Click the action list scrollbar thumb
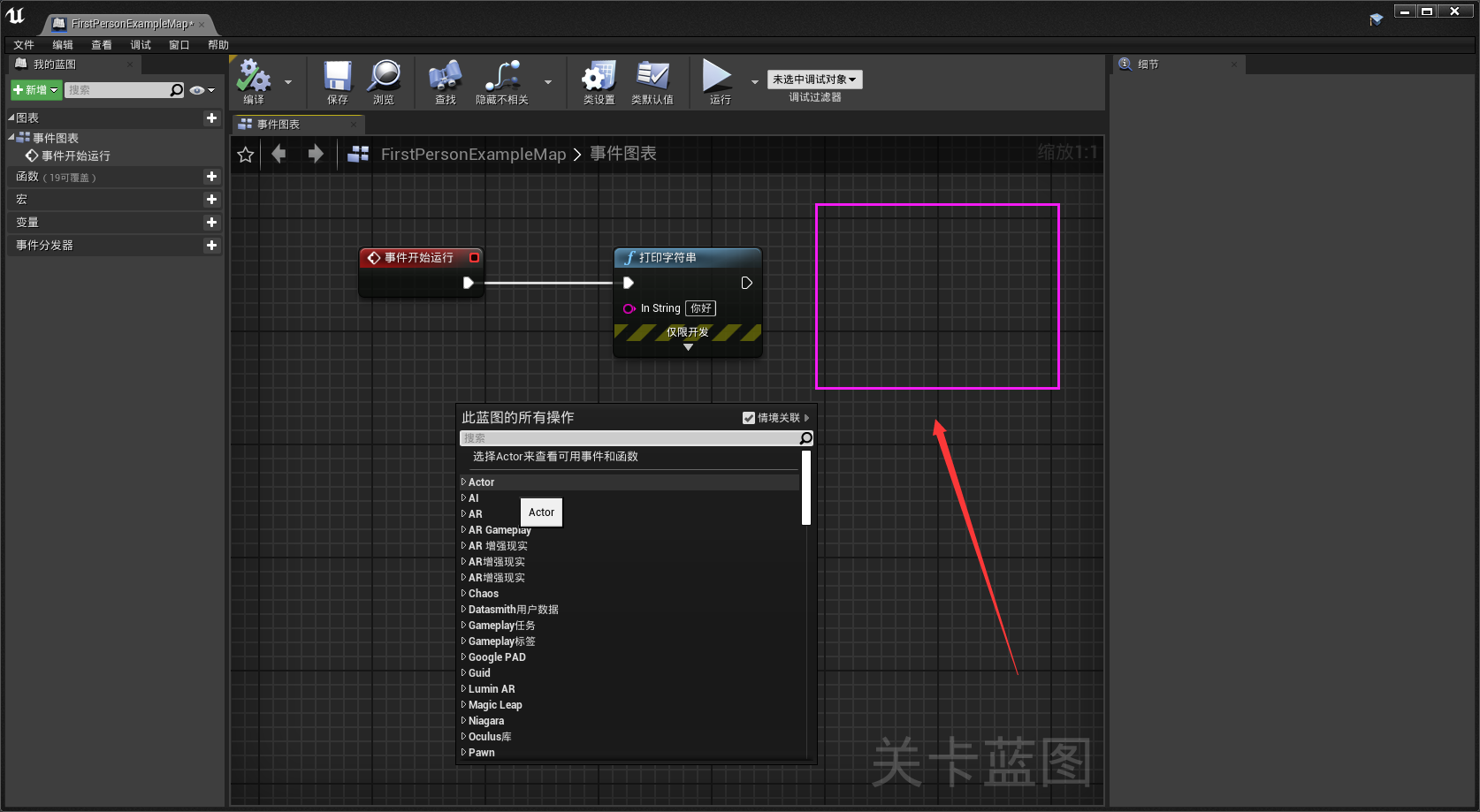This screenshot has width=1480, height=812. [806, 488]
